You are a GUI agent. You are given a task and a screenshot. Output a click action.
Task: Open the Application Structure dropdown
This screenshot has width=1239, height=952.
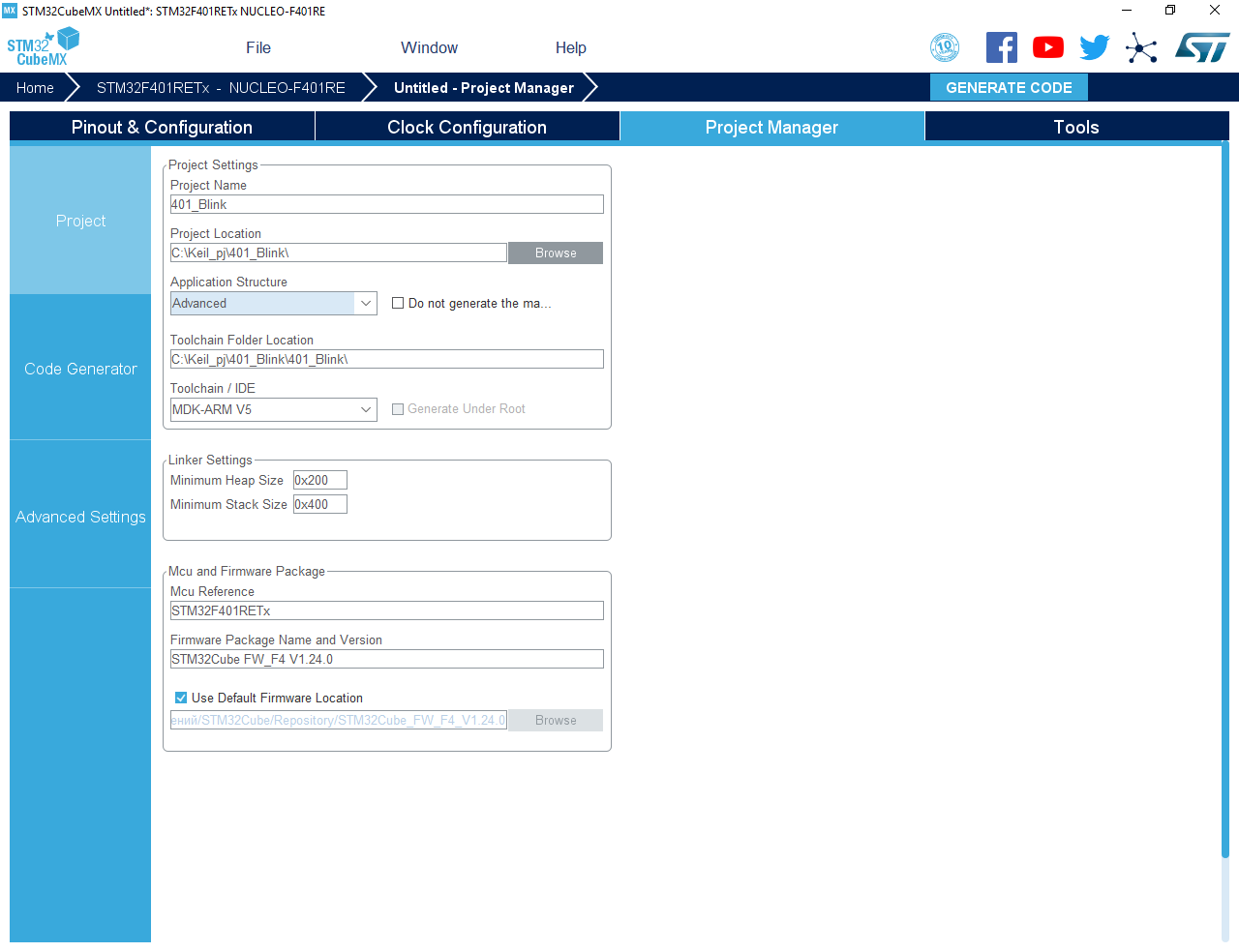point(274,303)
